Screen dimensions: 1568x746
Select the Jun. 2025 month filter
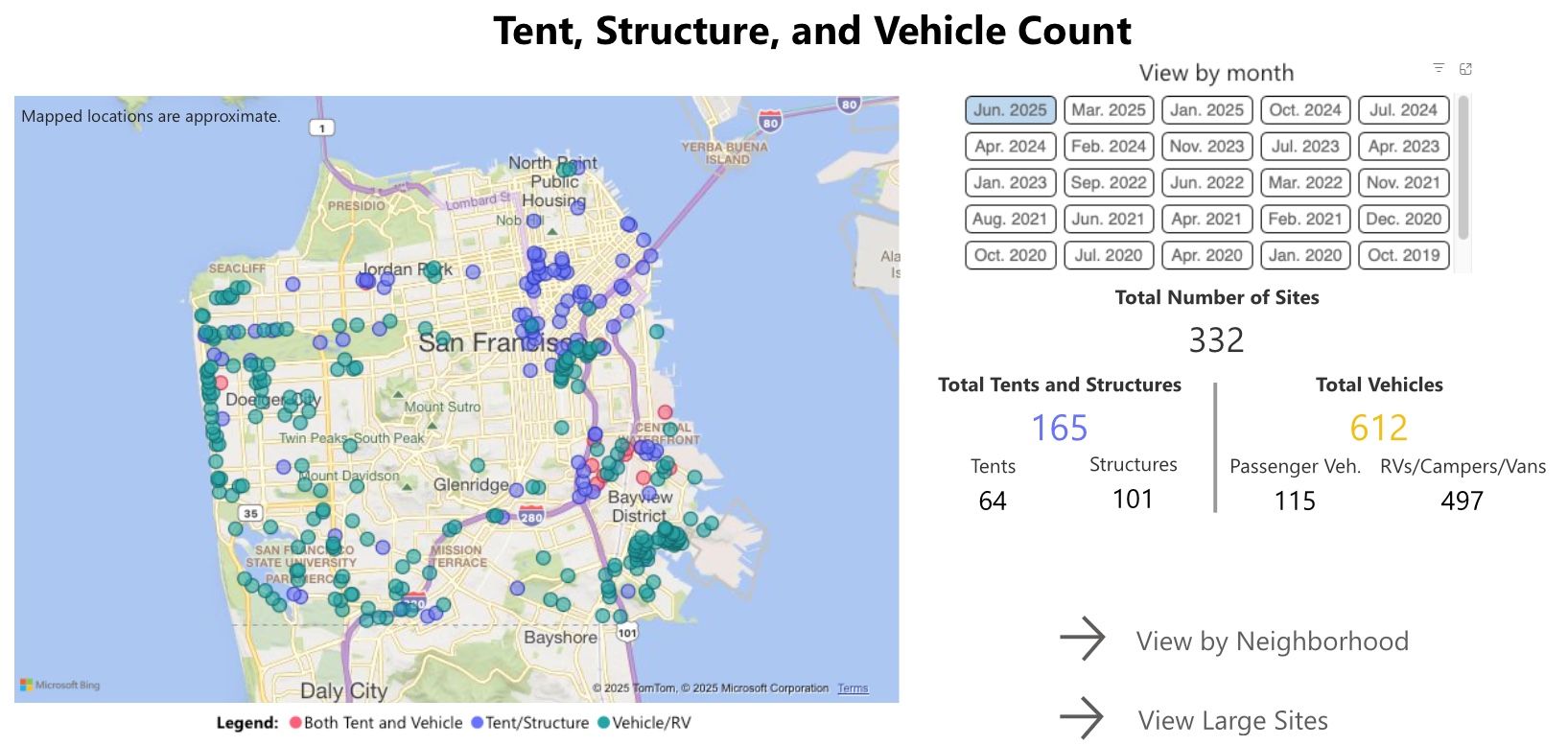[x=1010, y=110]
